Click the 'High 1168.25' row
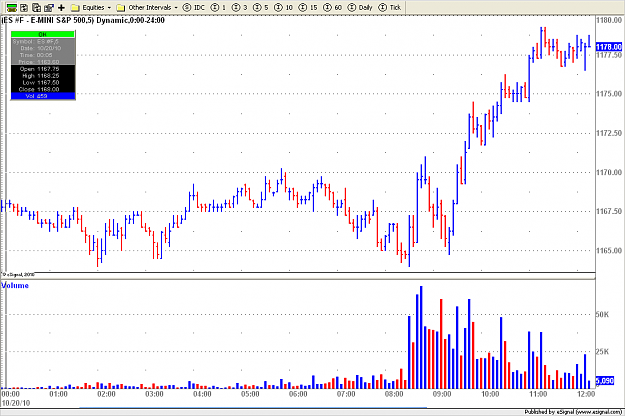The height and width of the screenshot is (416, 625). (x=43, y=76)
